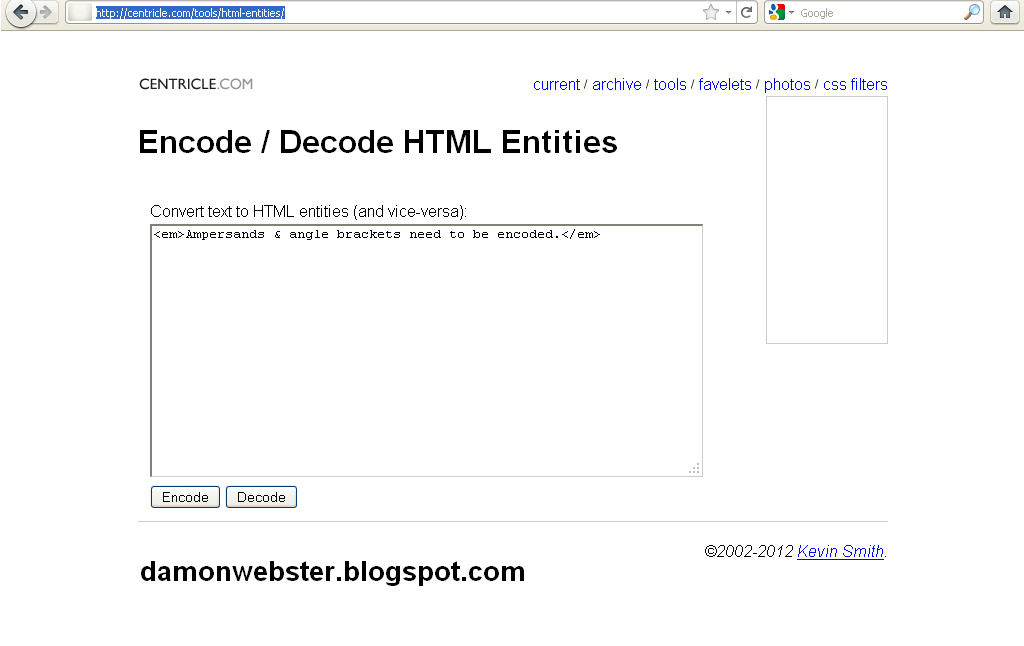Viewport: 1024px width, 646px height.
Task: Open the search engine selection dropdown
Action: (x=791, y=13)
